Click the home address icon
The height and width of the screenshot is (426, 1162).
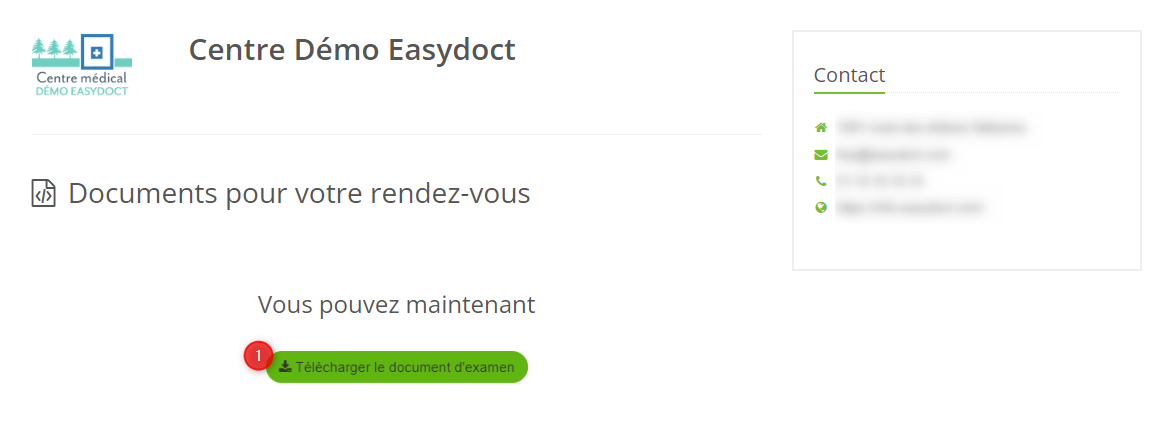pyautogui.click(x=821, y=128)
